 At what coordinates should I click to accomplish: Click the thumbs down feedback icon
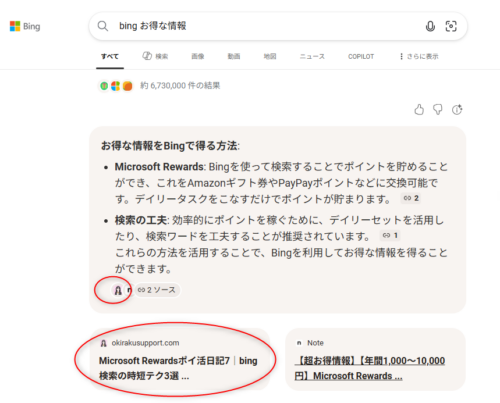click(438, 109)
